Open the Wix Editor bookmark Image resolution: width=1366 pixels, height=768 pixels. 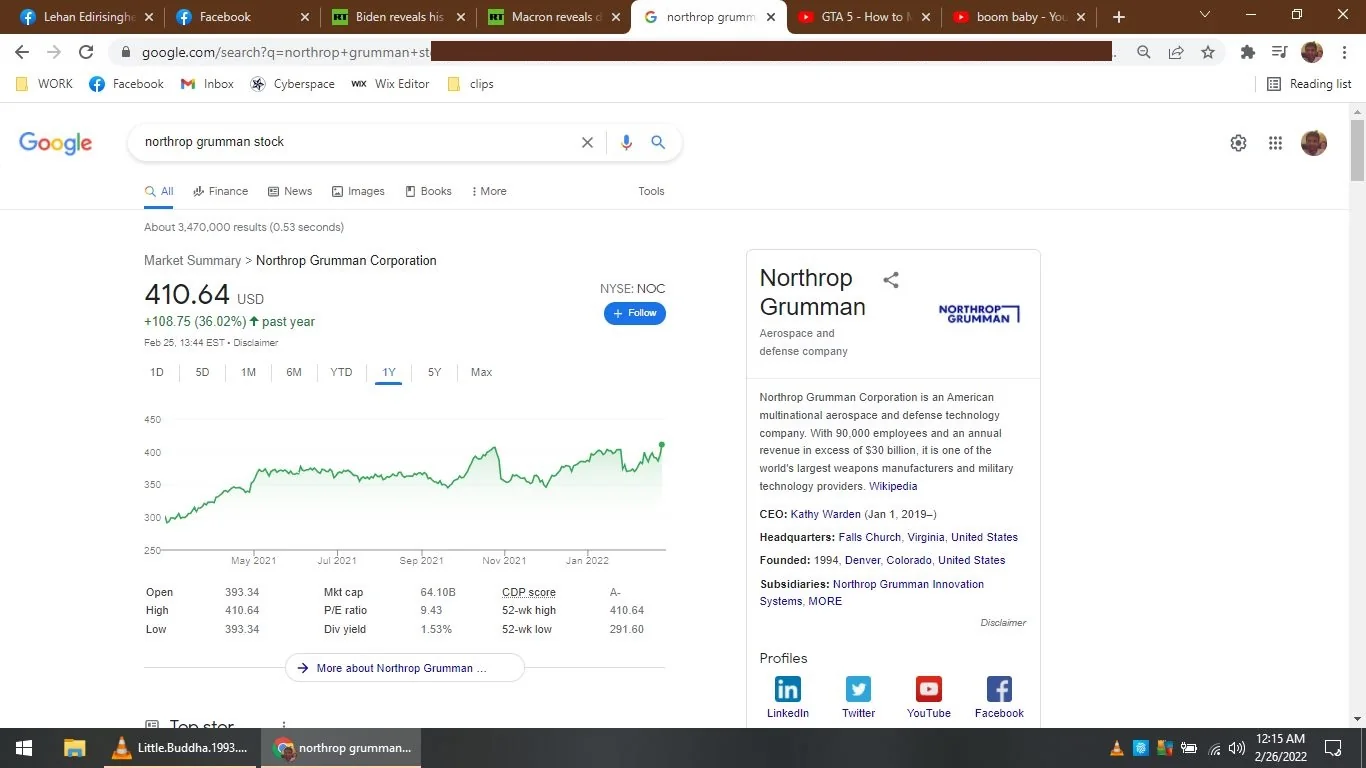[x=390, y=84]
